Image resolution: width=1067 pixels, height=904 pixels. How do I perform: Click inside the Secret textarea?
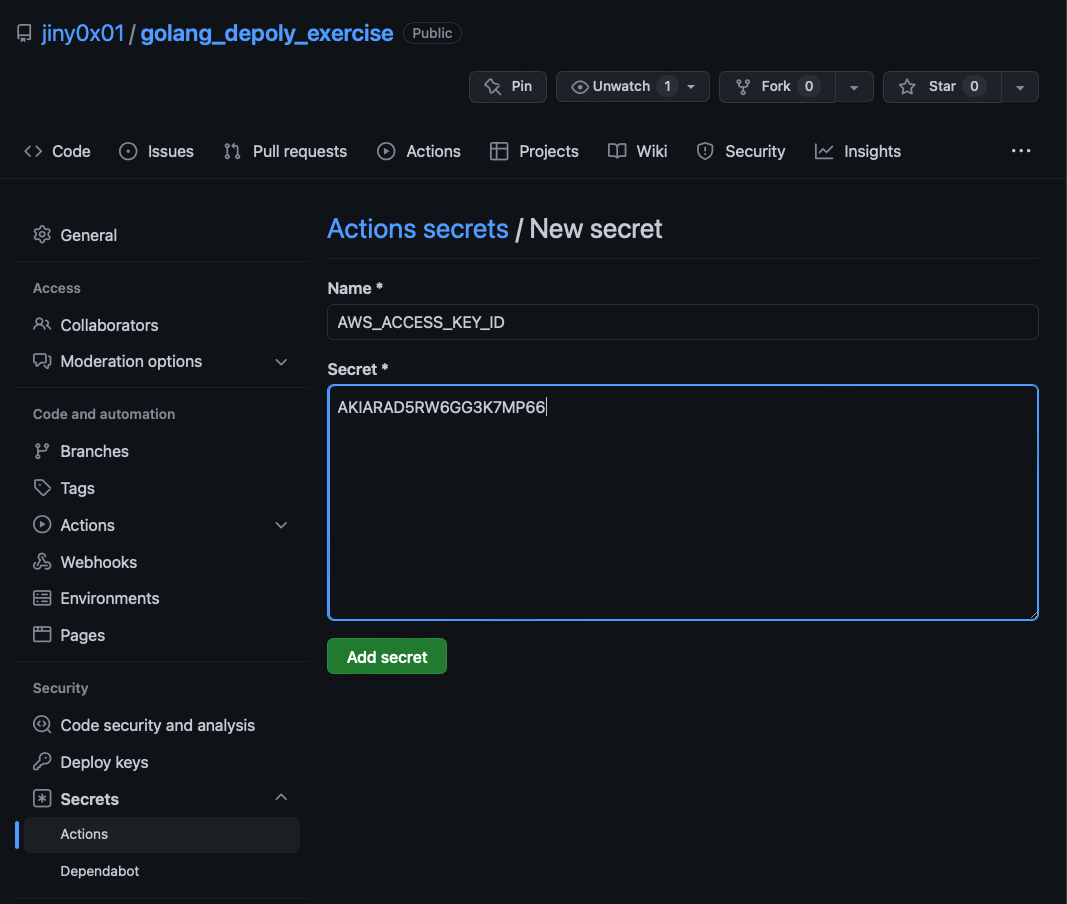pos(683,502)
